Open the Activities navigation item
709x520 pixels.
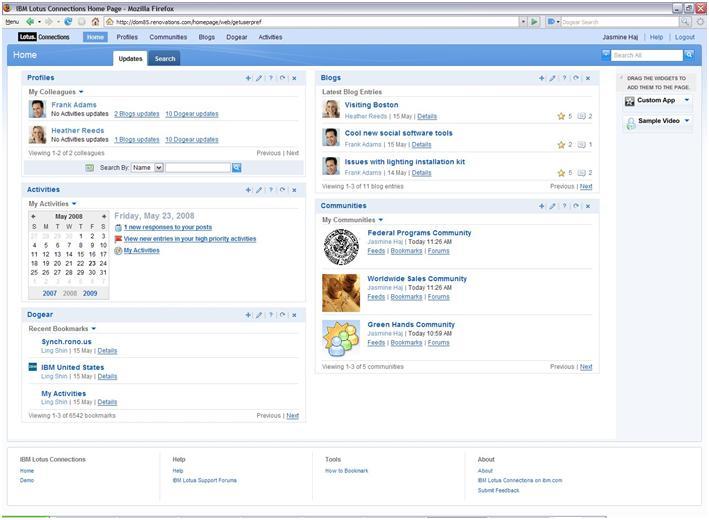pyautogui.click(x=270, y=37)
